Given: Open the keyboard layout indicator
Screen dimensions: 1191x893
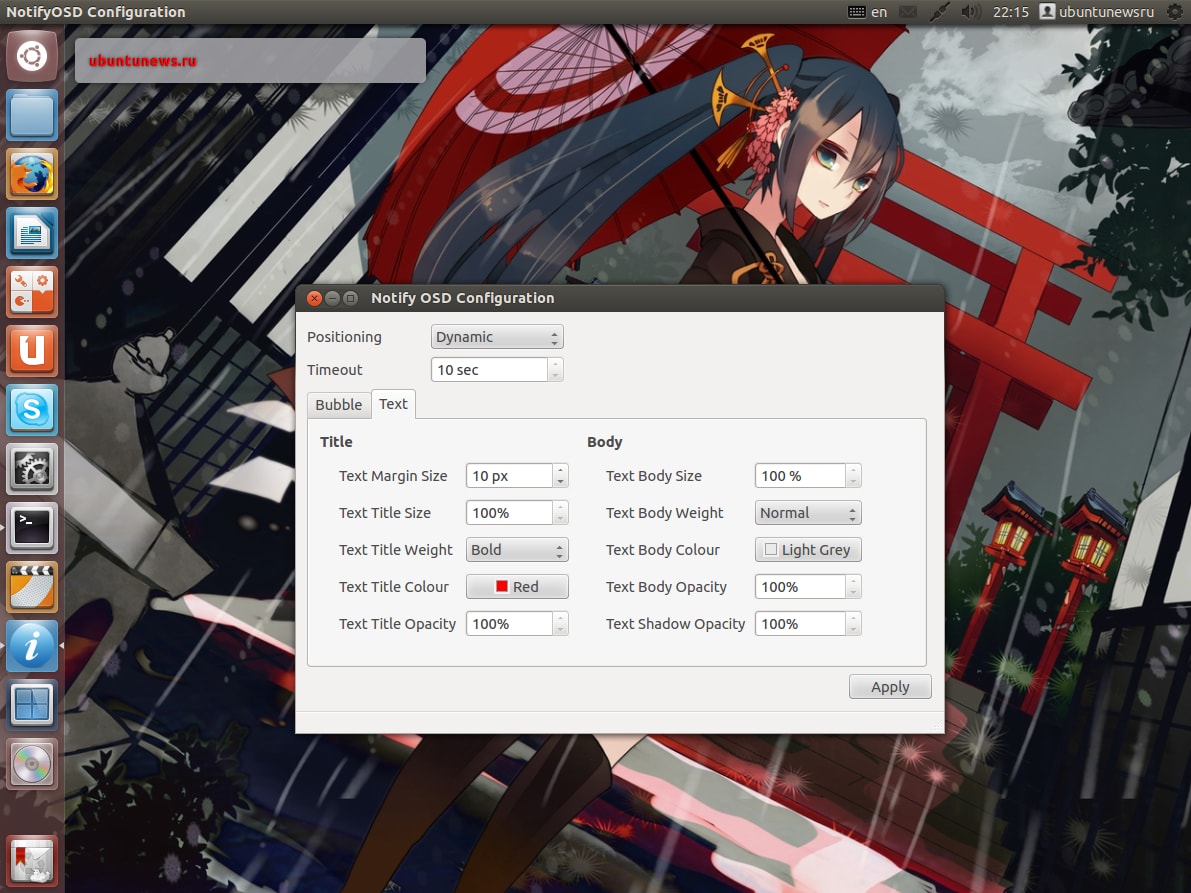Looking at the screenshot, I should point(867,11).
